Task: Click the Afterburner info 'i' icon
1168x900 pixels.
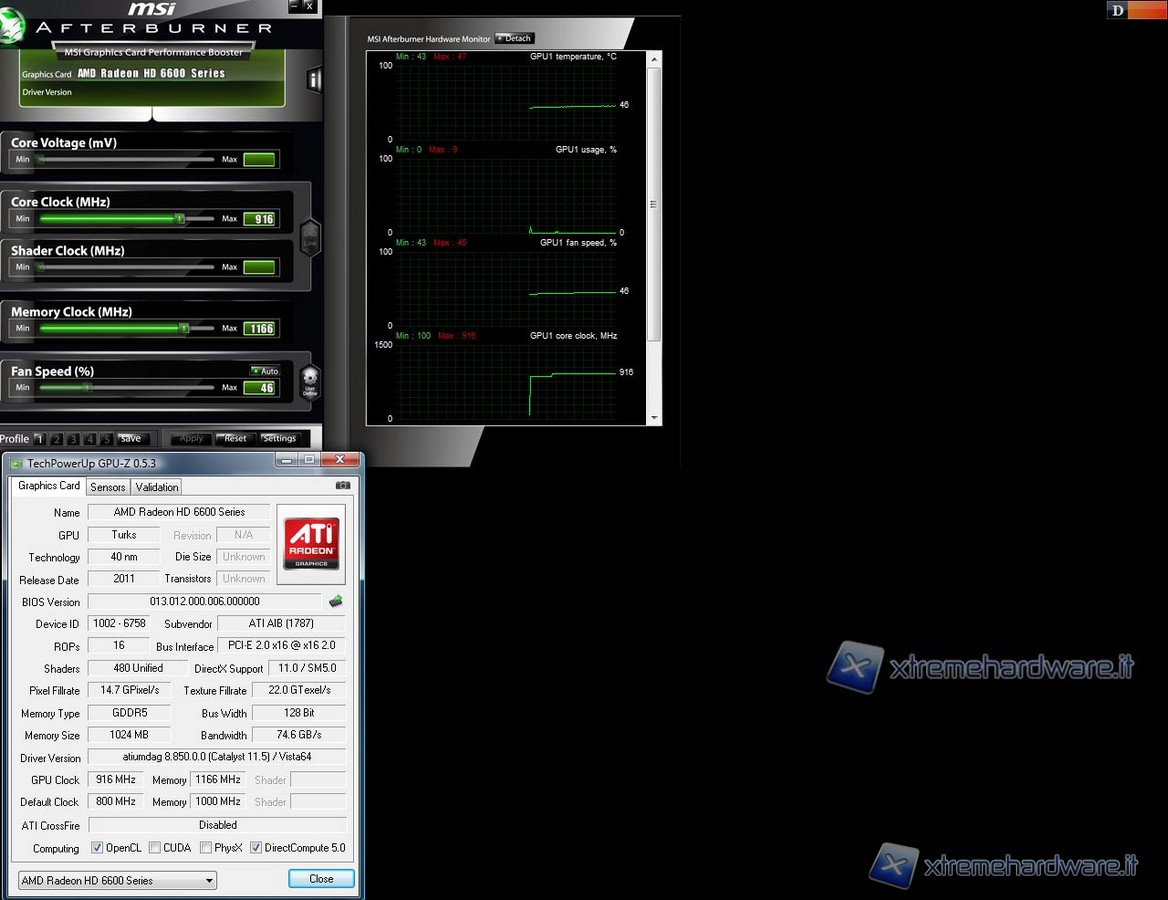Action: 314,81
